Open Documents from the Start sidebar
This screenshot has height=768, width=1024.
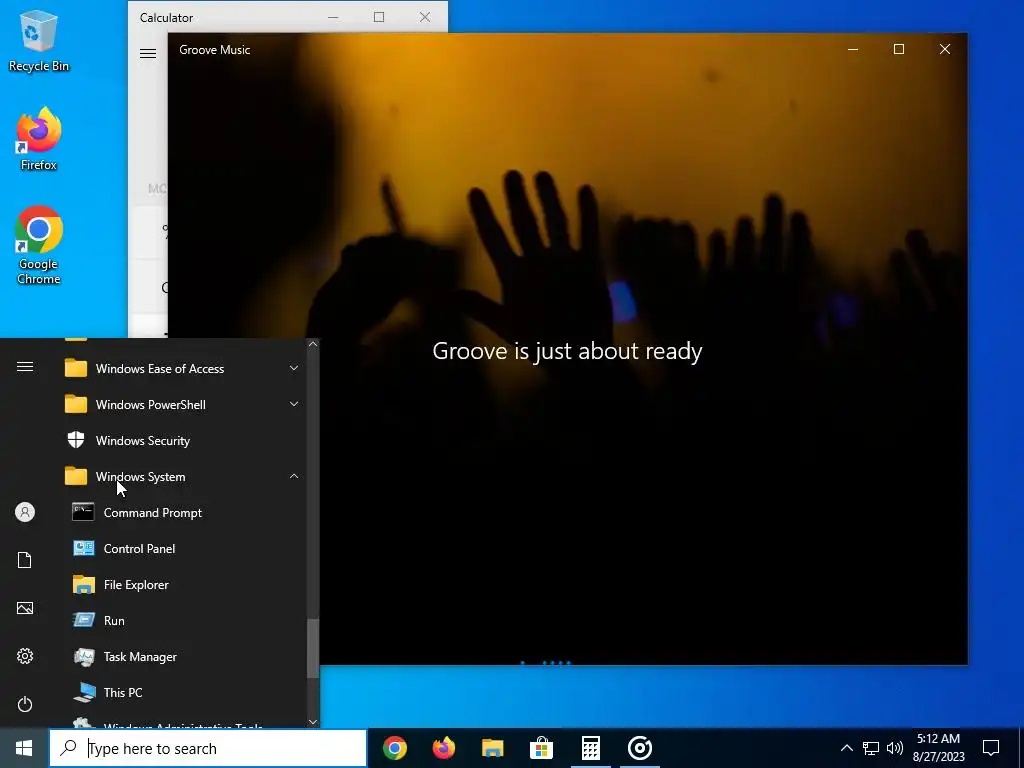[x=25, y=560]
